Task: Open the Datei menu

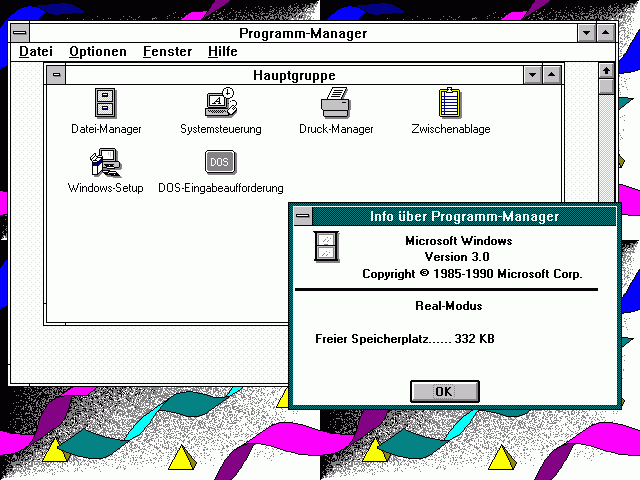Action: [x=36, y=51]
